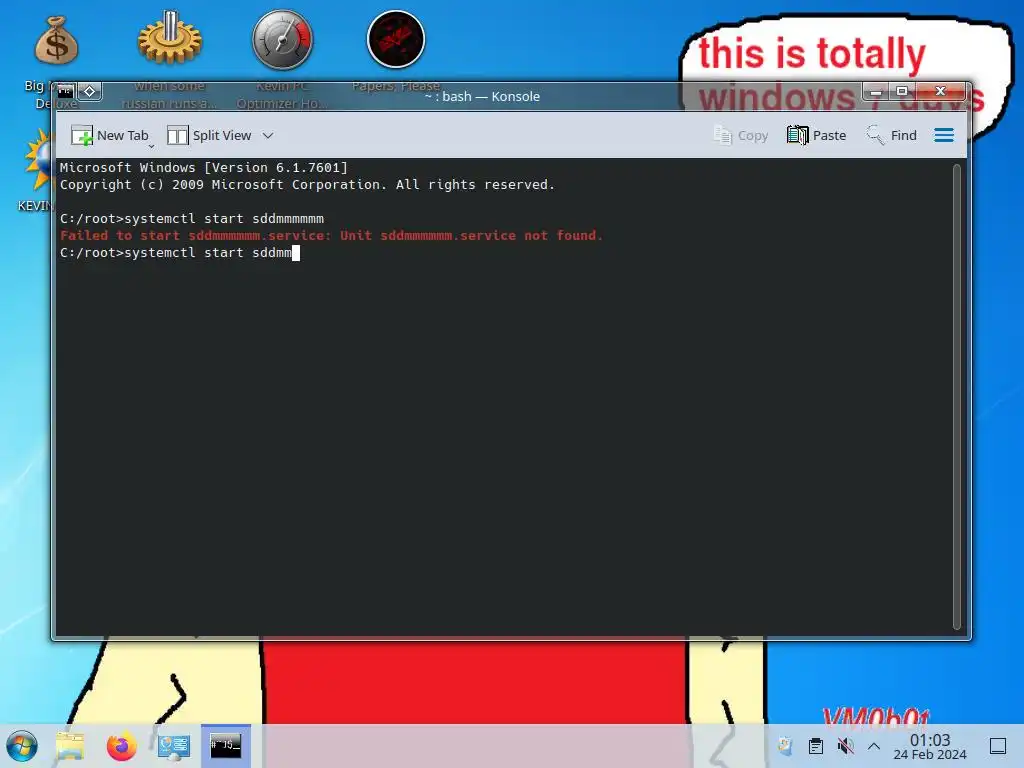Select the Konsole terminal taskbar entry
Viewport: 1024px width, 768px height.
coord(225,746)
